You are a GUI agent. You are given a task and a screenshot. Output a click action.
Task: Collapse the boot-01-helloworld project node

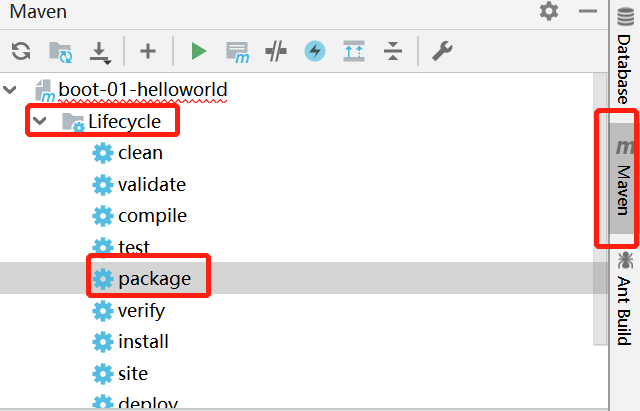coord(11,90)
